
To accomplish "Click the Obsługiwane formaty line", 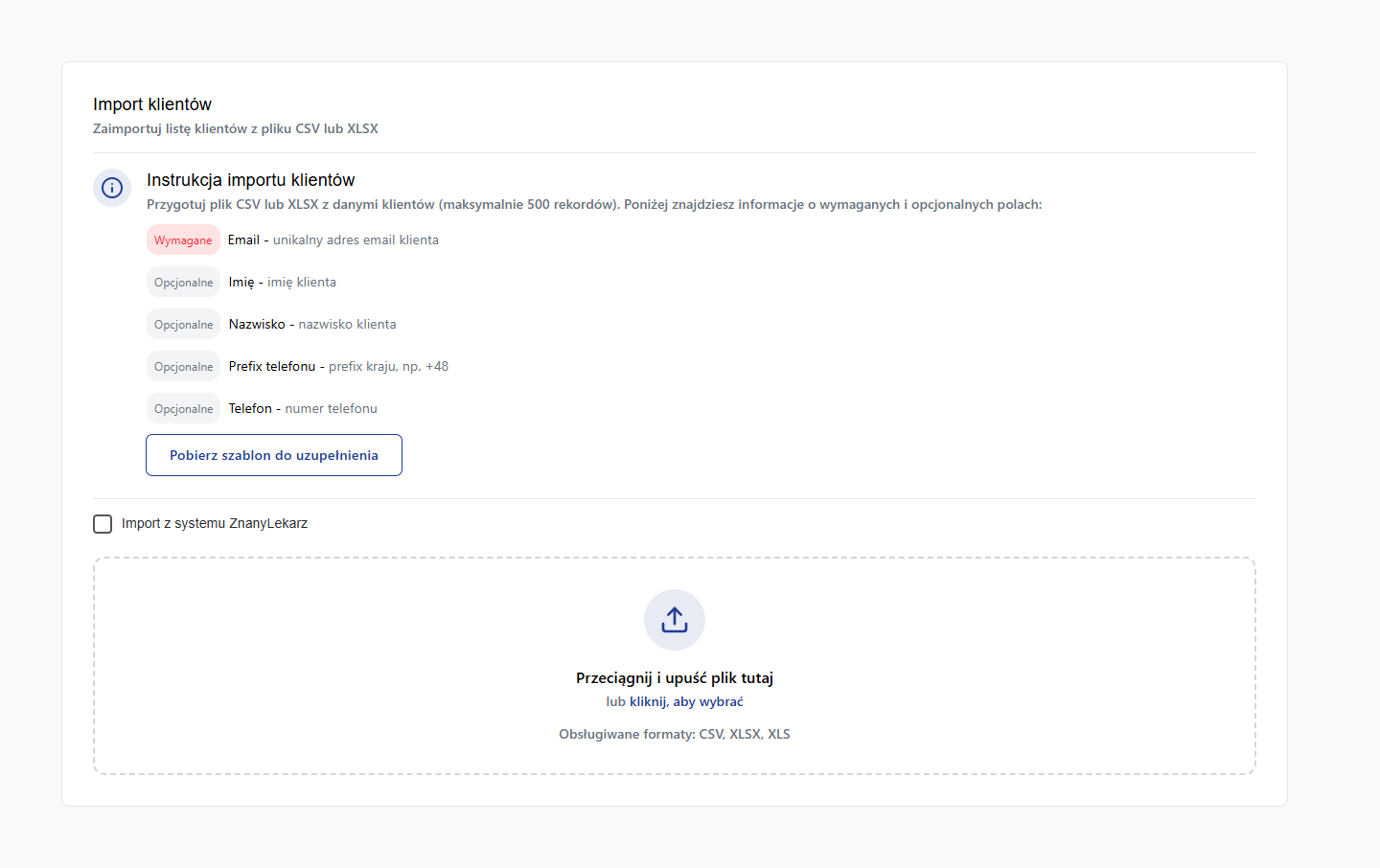I will 675,734.
